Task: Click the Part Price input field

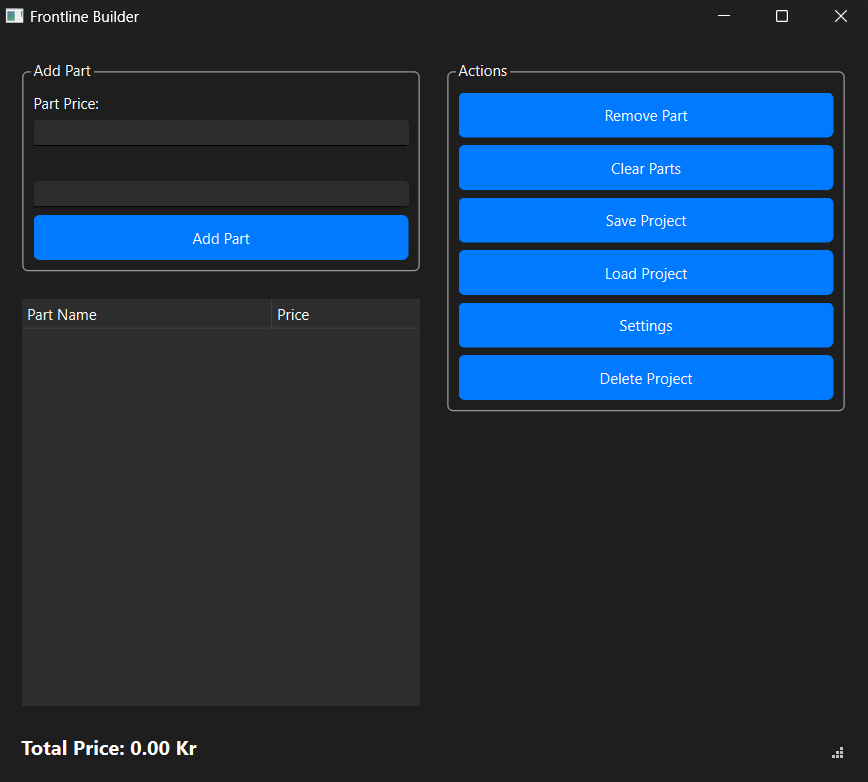Action: 220,132
